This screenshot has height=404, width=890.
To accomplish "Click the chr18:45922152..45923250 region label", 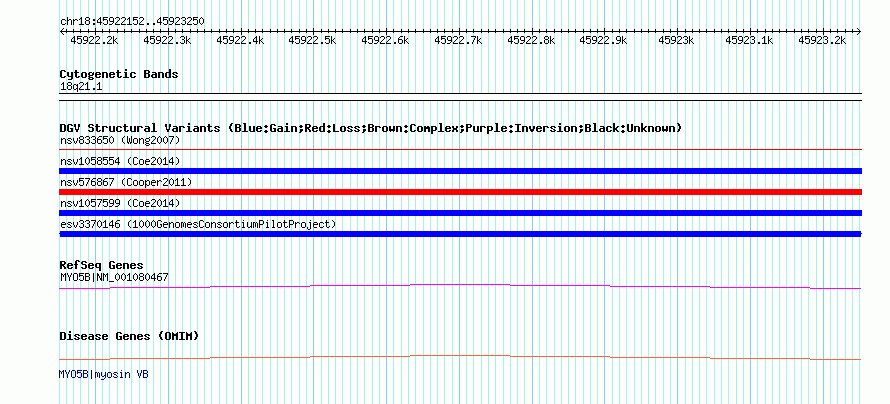I will [x=132, y=21].
